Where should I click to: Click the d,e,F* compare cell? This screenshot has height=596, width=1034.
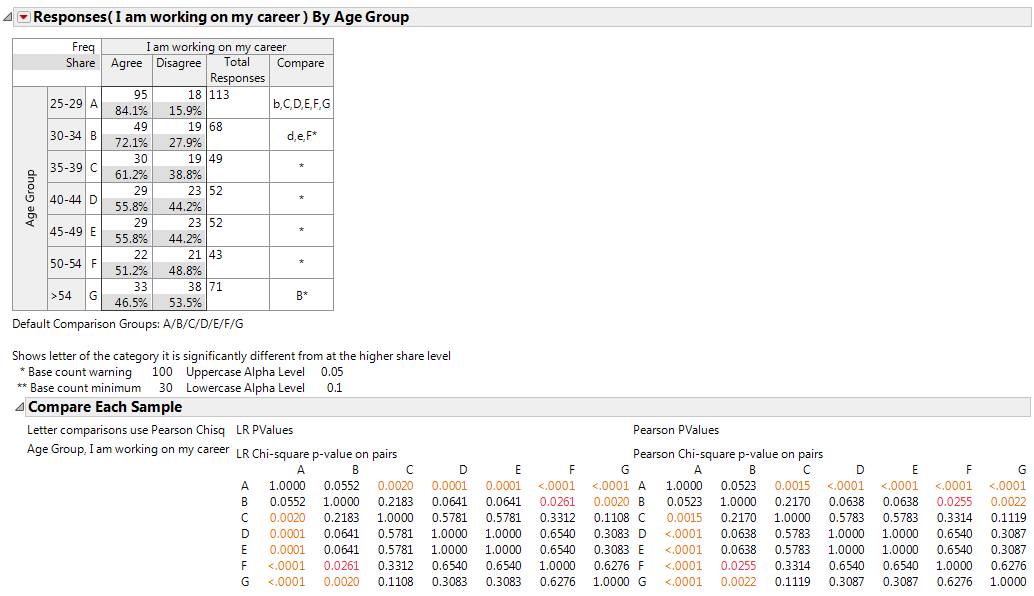click(300, 135)
